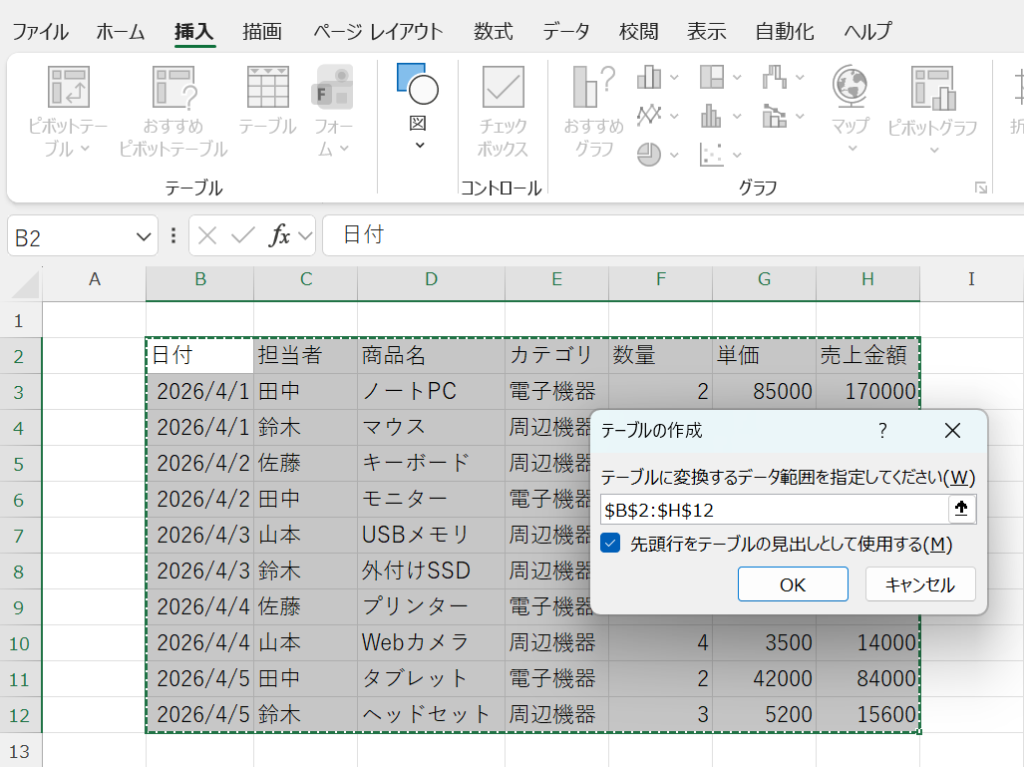The height and width of the screenshot is (767, 1024).
Task: Switch to the データ ribbon tab
Action: point(566,31)
